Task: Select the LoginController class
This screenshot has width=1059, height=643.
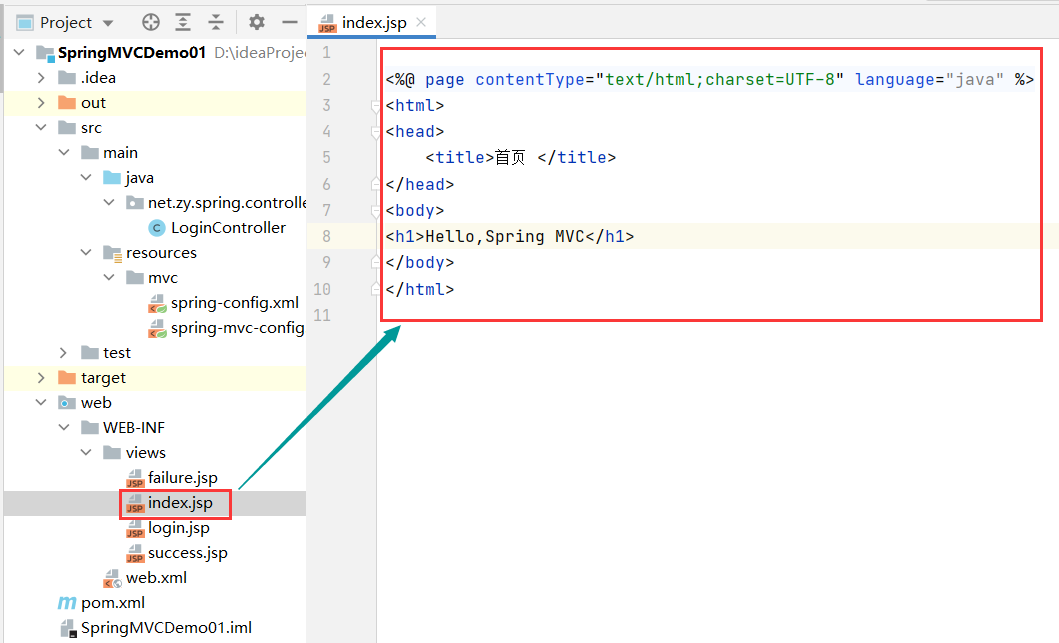Action: point(228,228)
